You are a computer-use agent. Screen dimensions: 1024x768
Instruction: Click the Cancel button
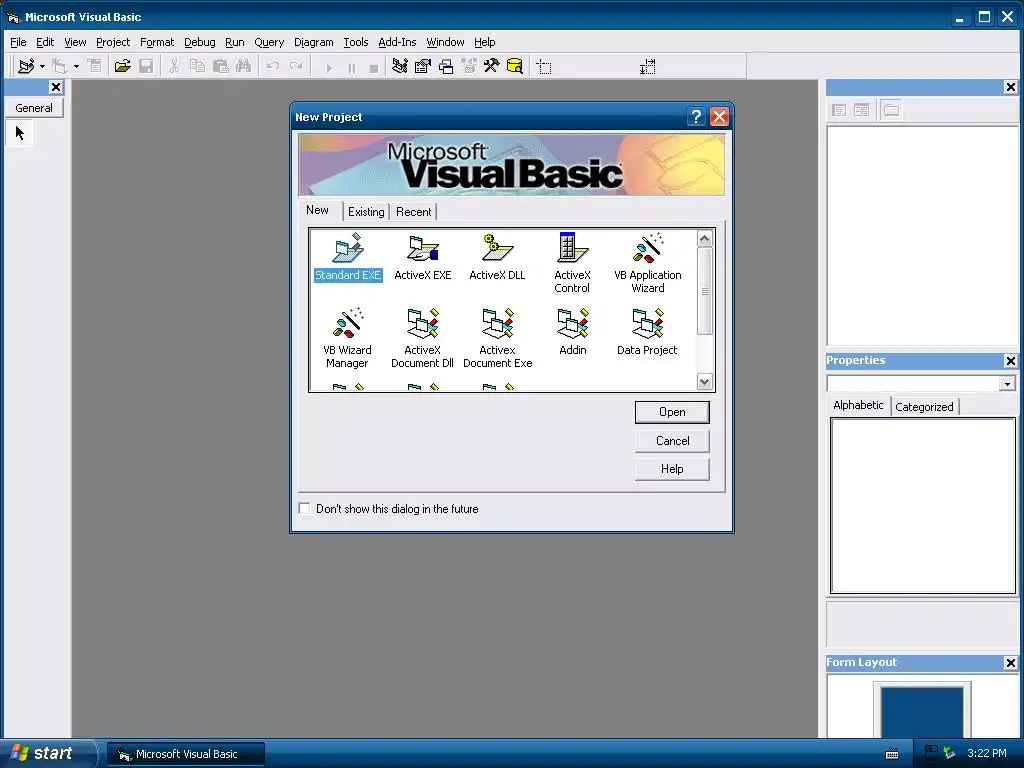click(x=672, y=441)
